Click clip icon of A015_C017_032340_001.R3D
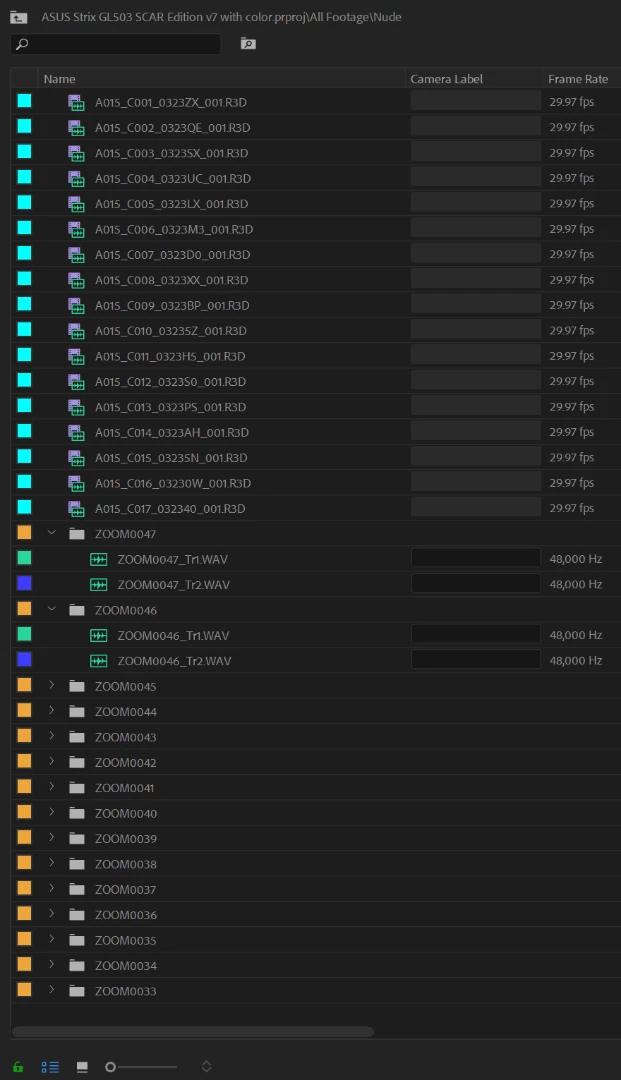 point(76,509)
